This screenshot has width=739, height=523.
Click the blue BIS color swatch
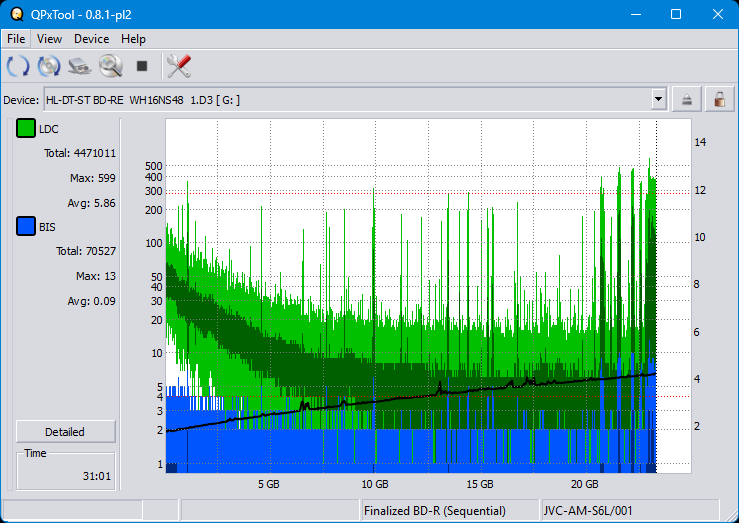point(26,227)
